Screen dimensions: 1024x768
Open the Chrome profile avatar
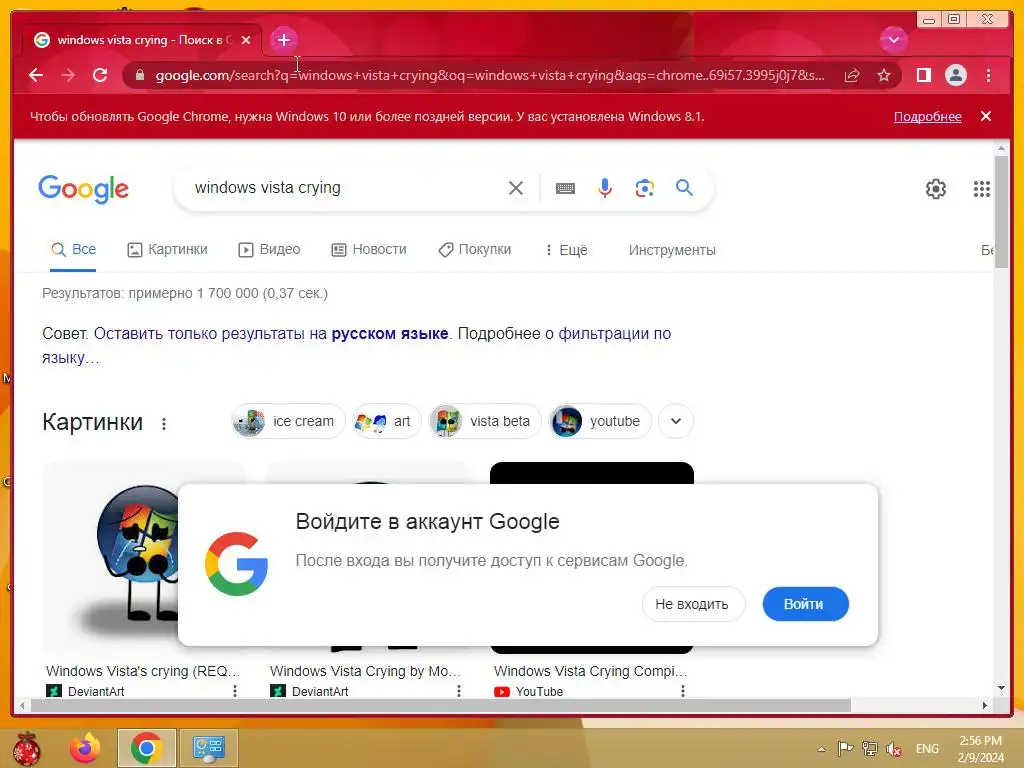coord(955,75)
